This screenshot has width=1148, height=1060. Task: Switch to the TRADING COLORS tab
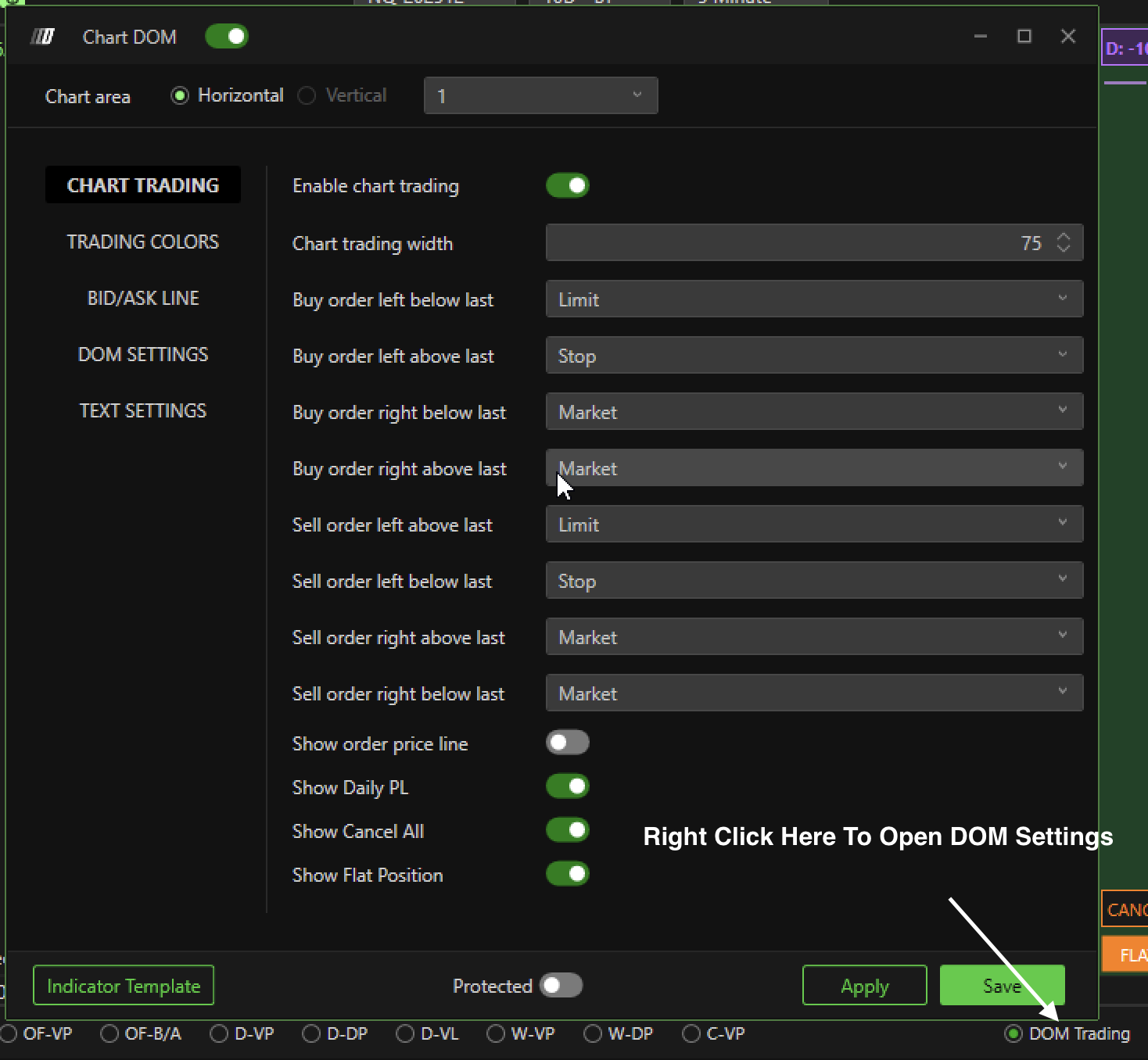(x=143, y=242)
